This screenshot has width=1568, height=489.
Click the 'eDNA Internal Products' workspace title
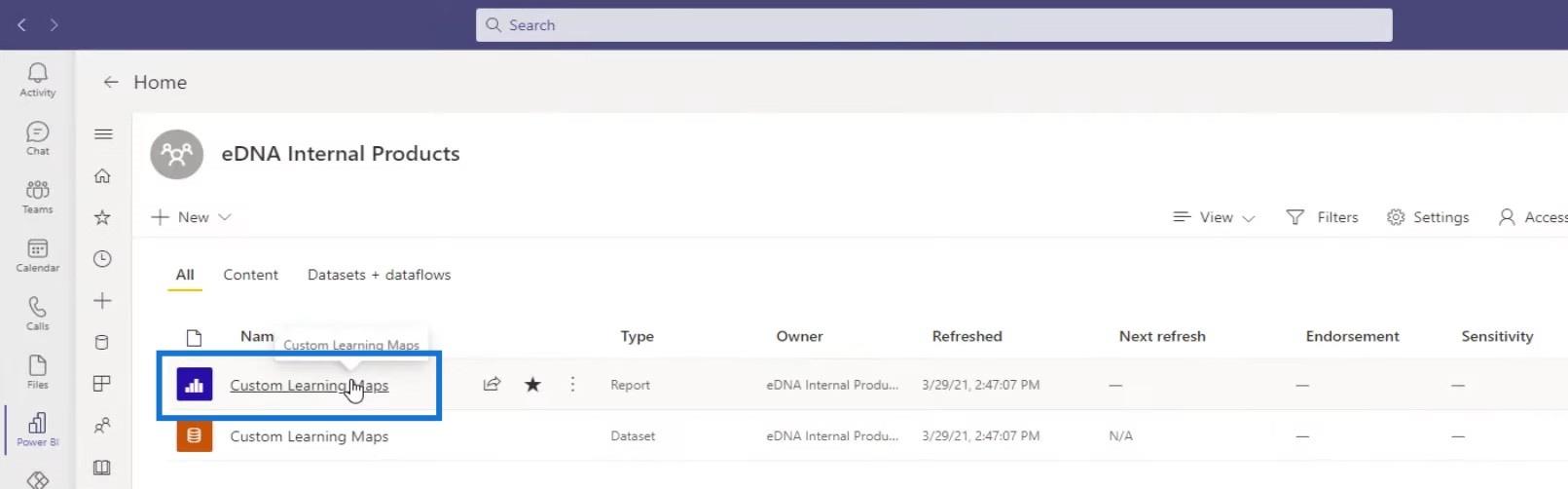tap(341, 154)
